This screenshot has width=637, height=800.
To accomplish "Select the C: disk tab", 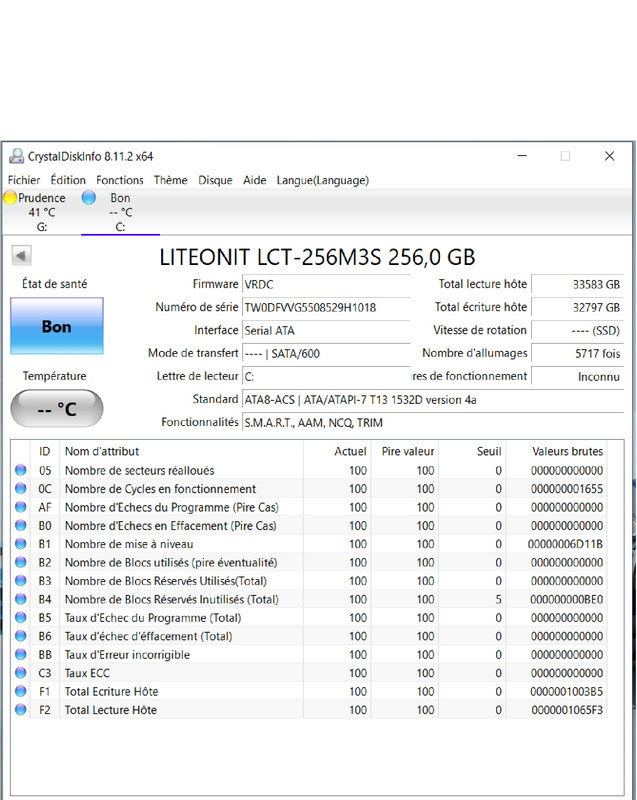I will click(120, 212).
